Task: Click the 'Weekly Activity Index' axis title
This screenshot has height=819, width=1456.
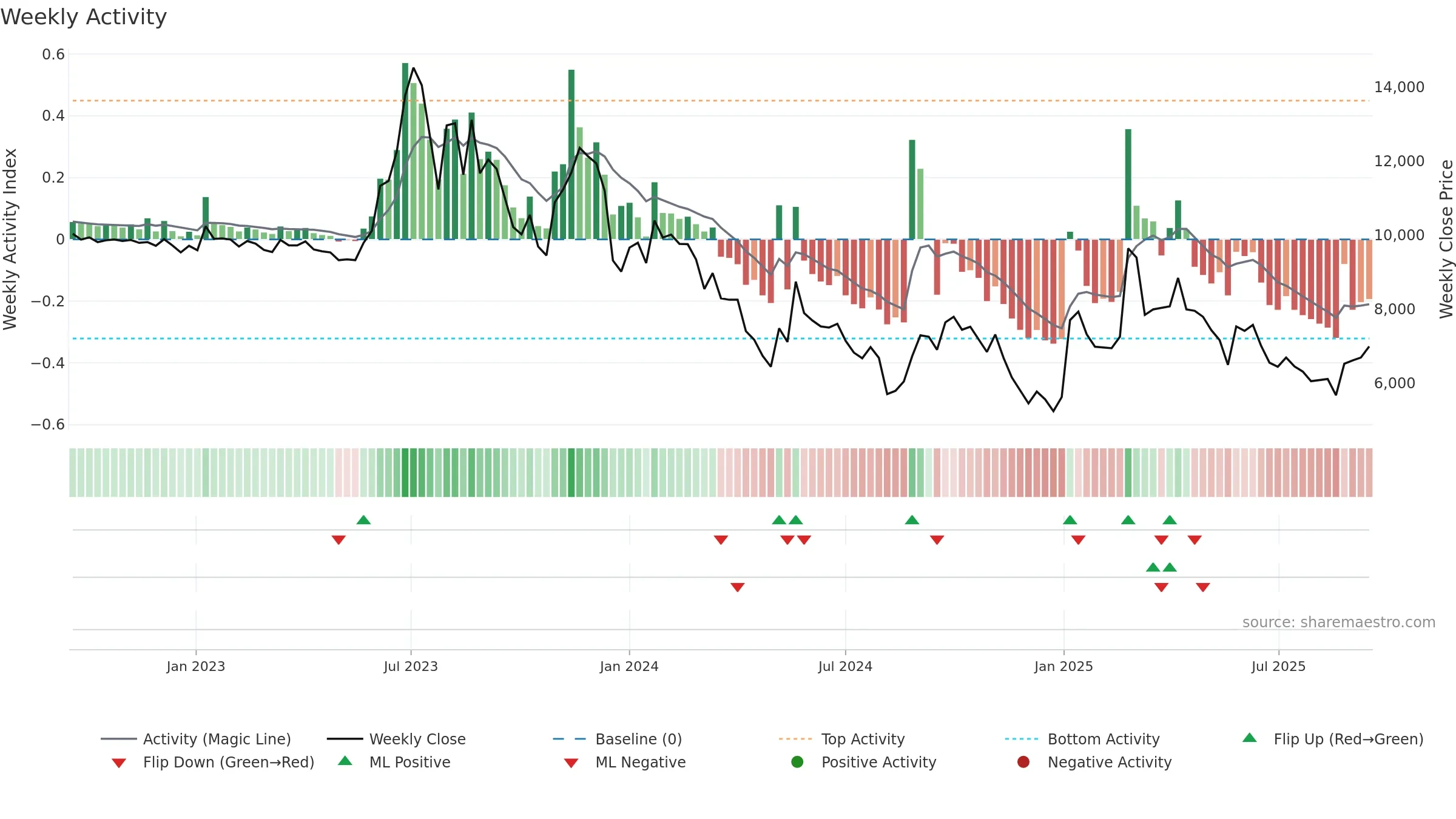Action: pyautogui.click(x=10, y=239)
